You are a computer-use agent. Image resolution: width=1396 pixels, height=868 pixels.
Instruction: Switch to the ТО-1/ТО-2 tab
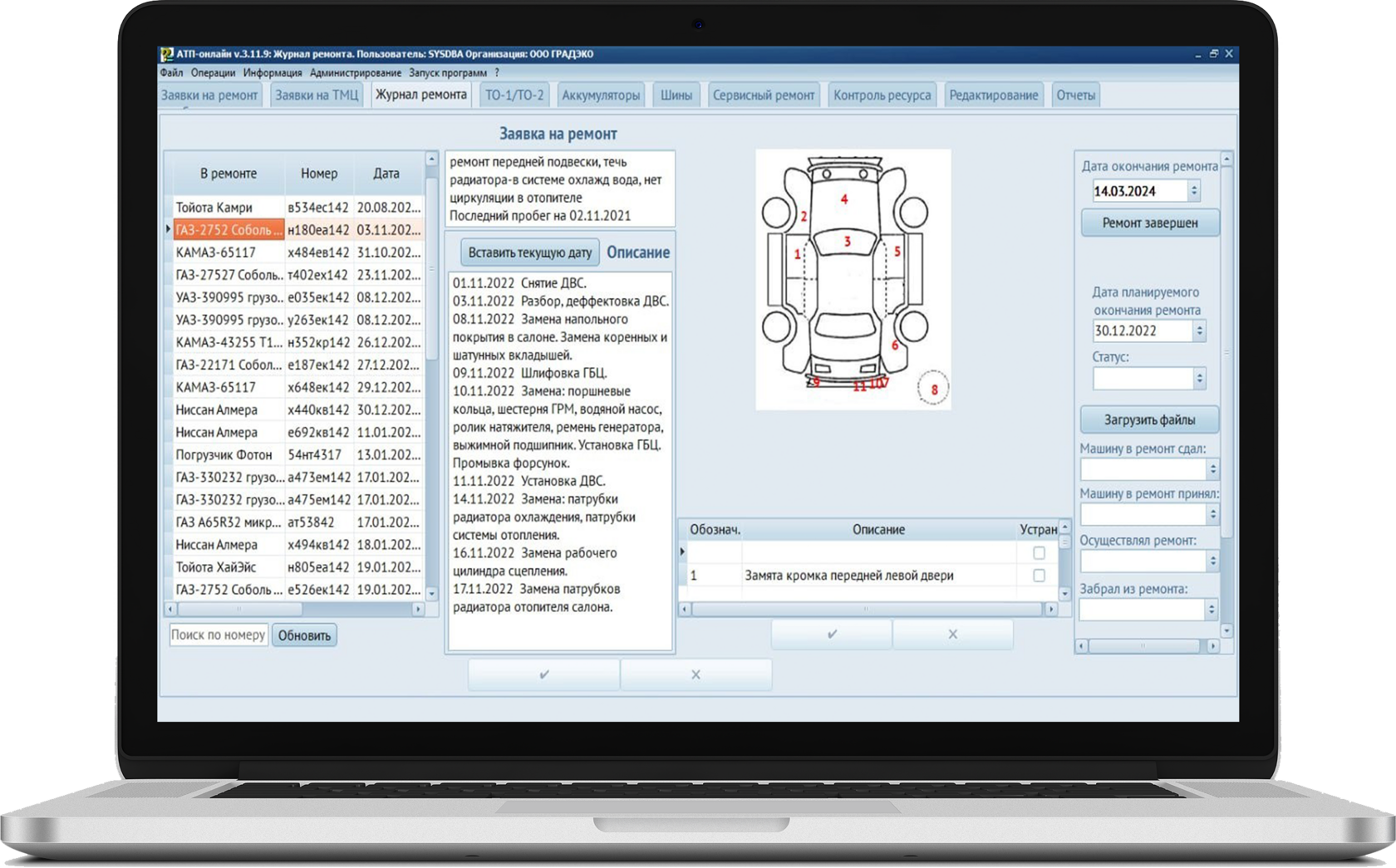click(x=514, y=95)
